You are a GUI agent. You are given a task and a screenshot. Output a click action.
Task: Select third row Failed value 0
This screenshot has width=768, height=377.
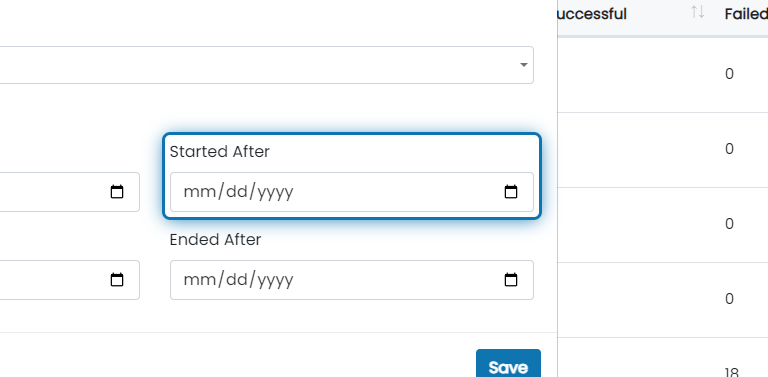[729, 224]
